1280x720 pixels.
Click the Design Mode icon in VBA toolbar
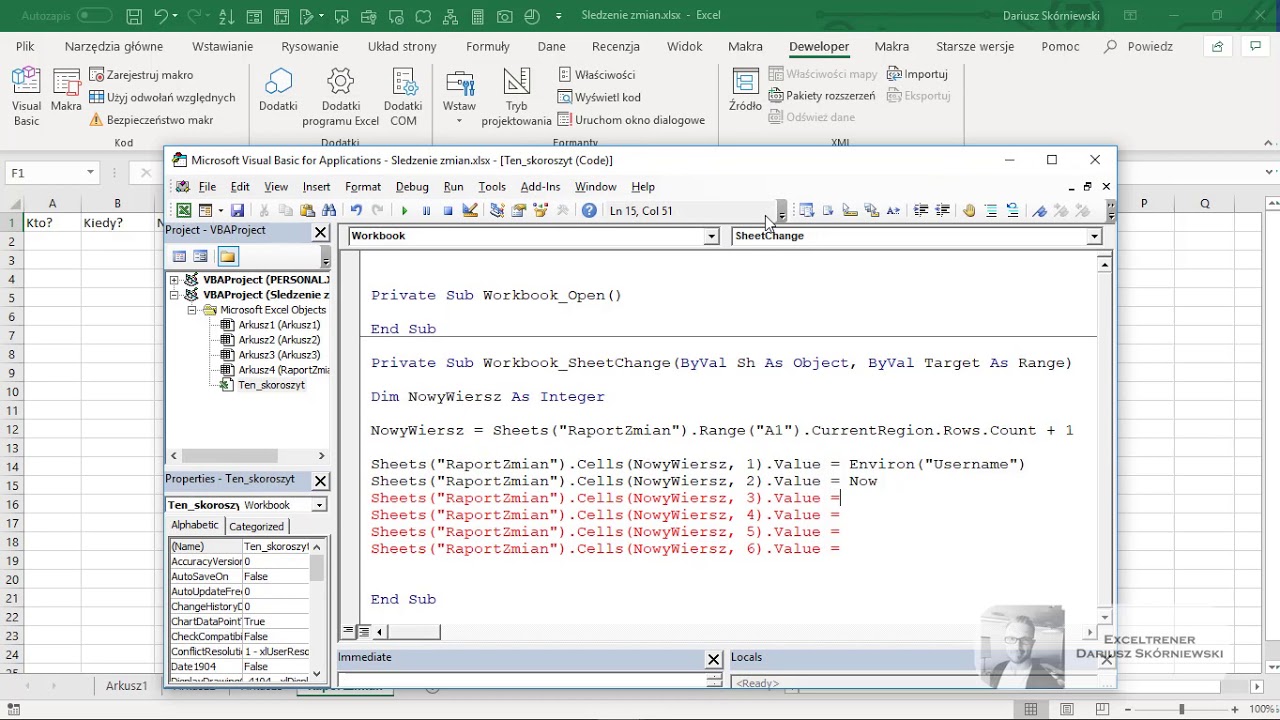click(x=470, y=211)
